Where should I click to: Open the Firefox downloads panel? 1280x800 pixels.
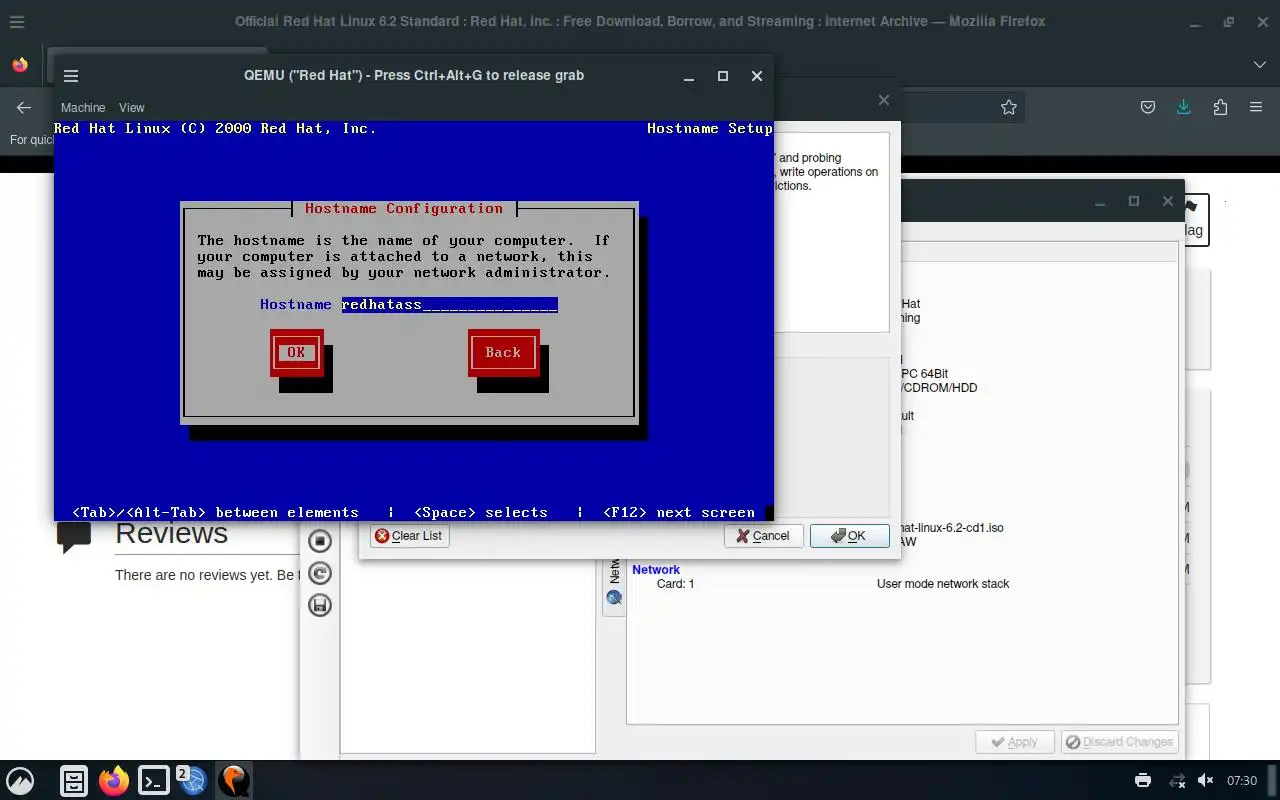1184,107
